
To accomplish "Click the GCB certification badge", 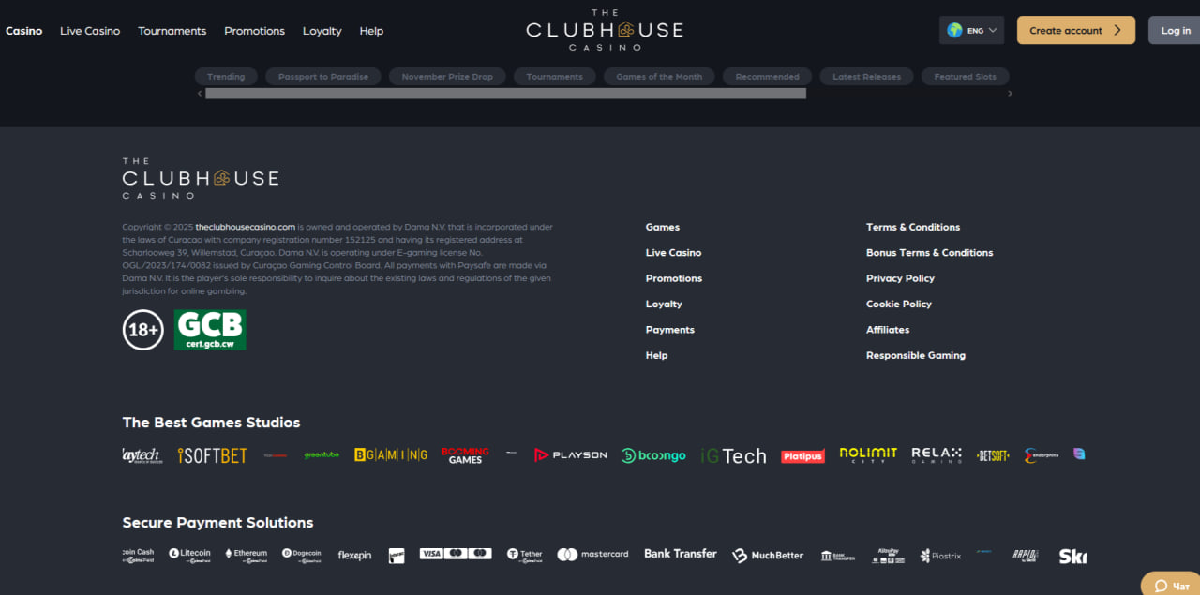I will click(208, 328).
